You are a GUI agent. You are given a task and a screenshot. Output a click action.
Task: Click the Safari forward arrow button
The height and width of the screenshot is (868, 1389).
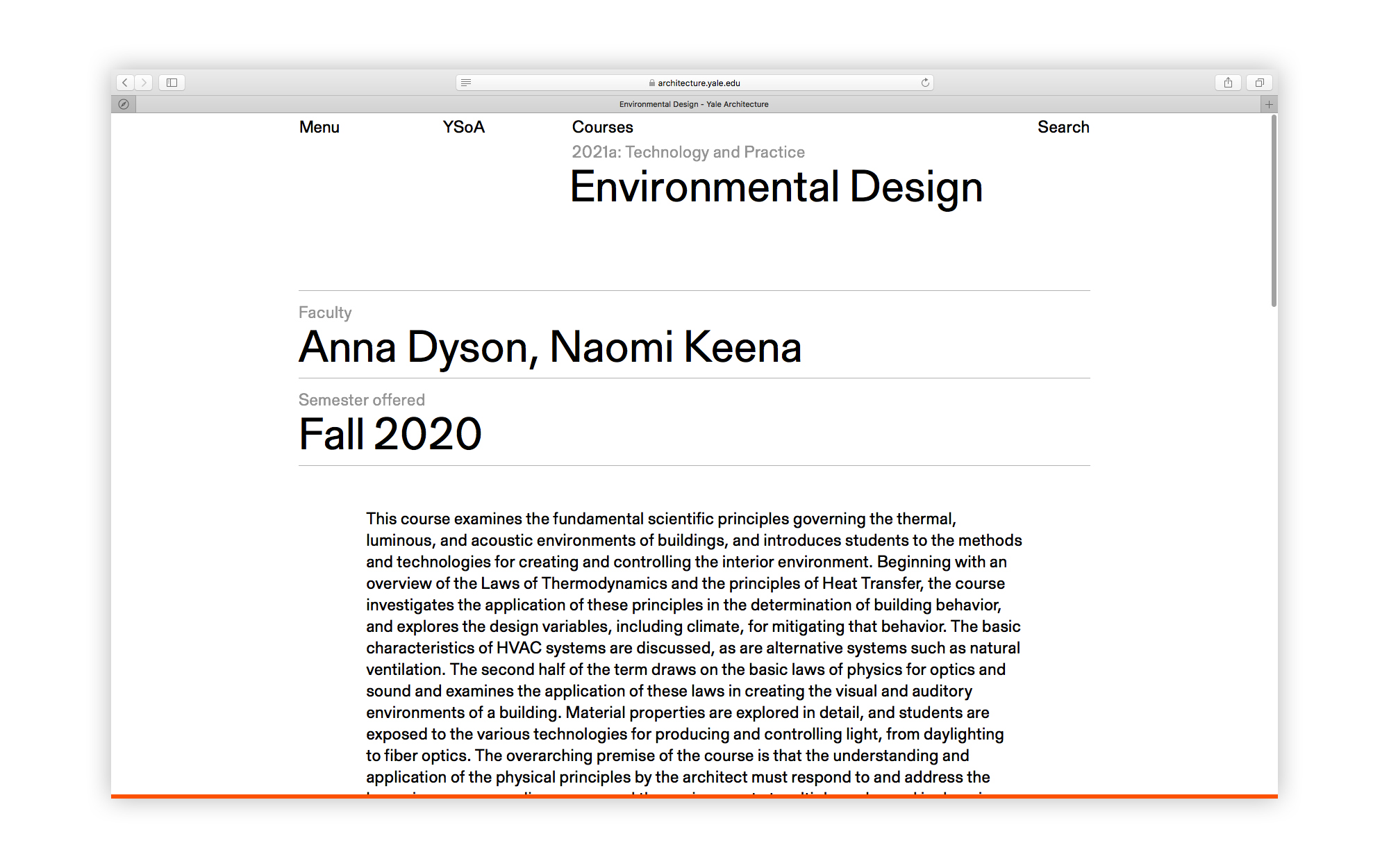pos(144,83)
